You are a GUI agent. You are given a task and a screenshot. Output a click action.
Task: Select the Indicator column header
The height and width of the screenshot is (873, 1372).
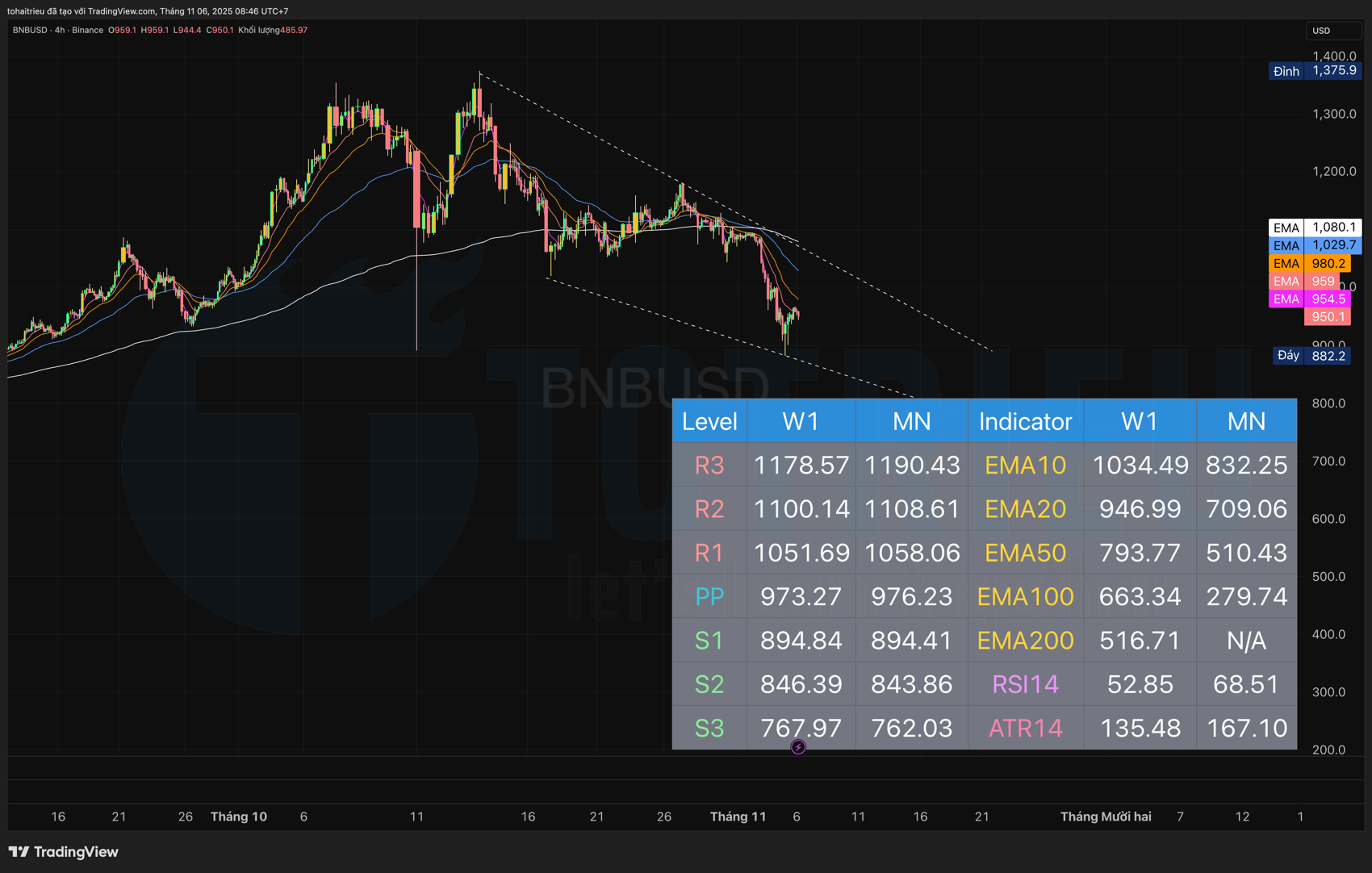1025,421
